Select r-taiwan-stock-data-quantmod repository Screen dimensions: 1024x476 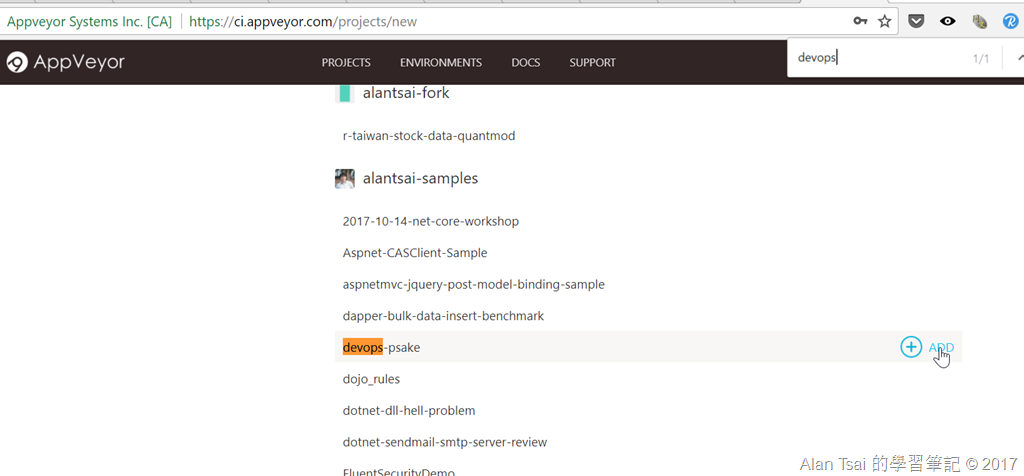pyautogui.click(x=429, y=136)
